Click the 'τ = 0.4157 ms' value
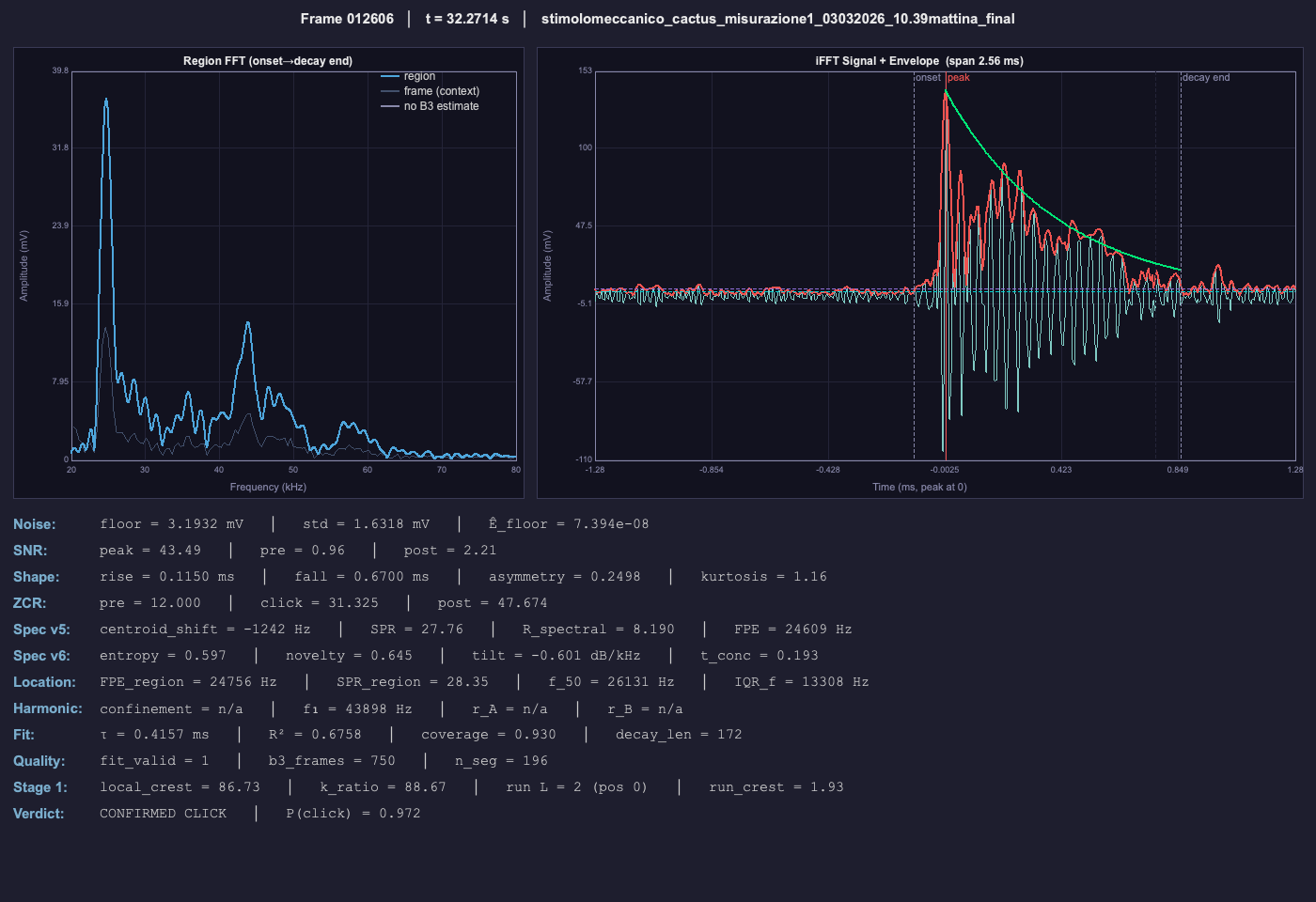Screen dimensions: 1316x902 [x=155, y=735]
